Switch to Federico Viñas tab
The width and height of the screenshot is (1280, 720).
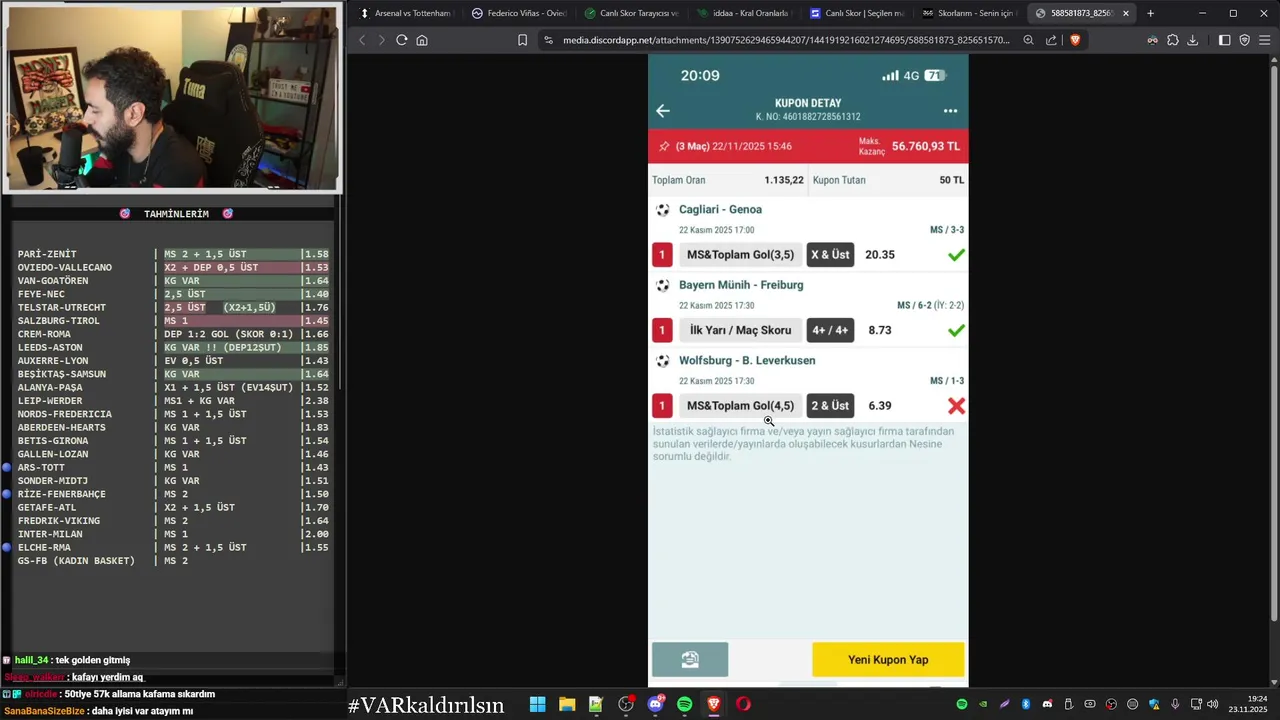[x=518, y=13]
